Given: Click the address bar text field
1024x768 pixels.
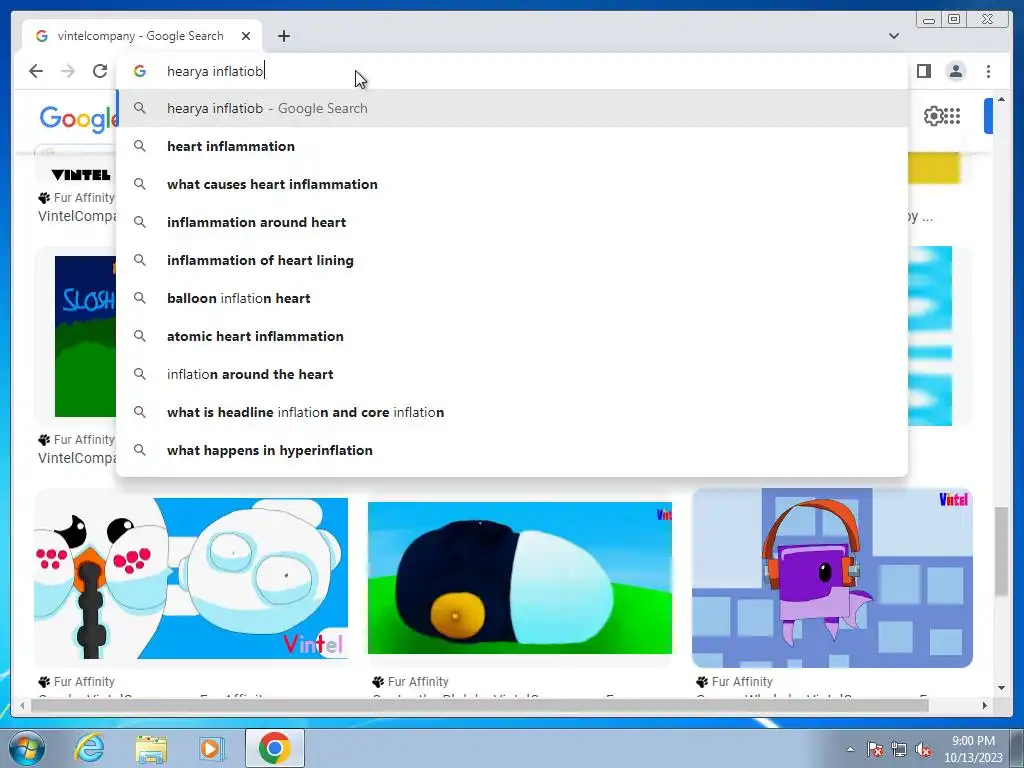Looking at the screenshot, I should pyautogui.click(x=513, y=71).
